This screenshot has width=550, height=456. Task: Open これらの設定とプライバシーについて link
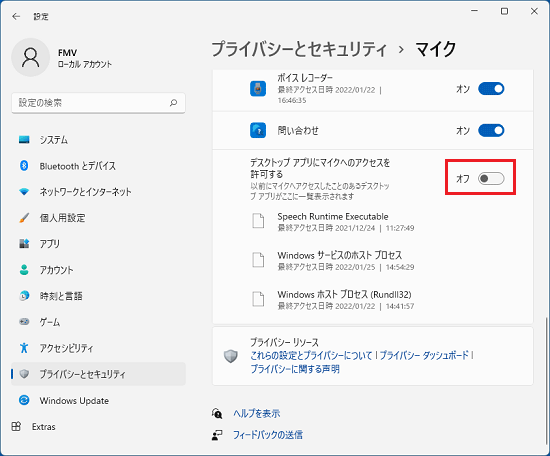(x=311, y=355)
